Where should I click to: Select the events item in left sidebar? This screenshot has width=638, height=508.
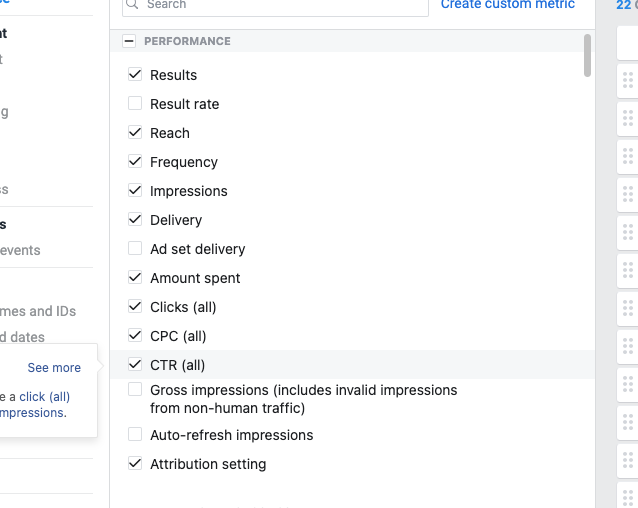click(20, 250)
